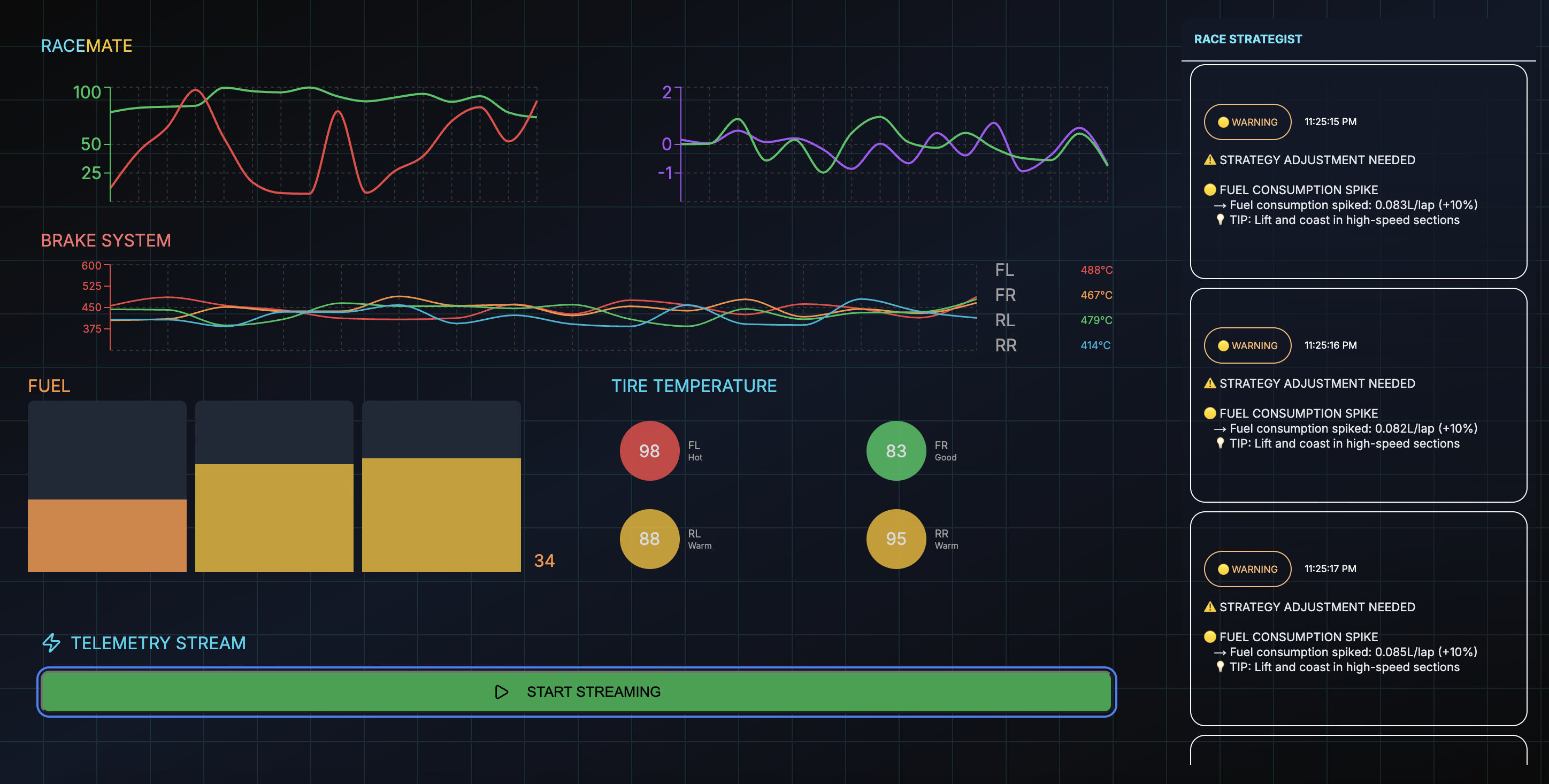Click the WARNING badge at 11:25:17 PM
The image size is (1549, 784).
coord(1247,569)
